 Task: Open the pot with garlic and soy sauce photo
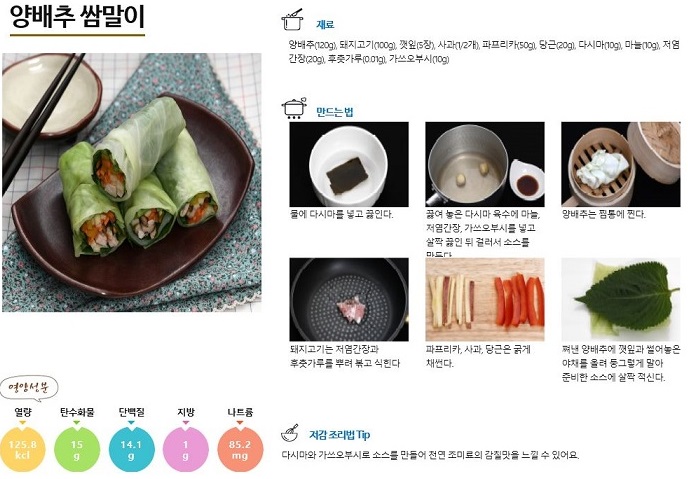click(x=485, y=164)
